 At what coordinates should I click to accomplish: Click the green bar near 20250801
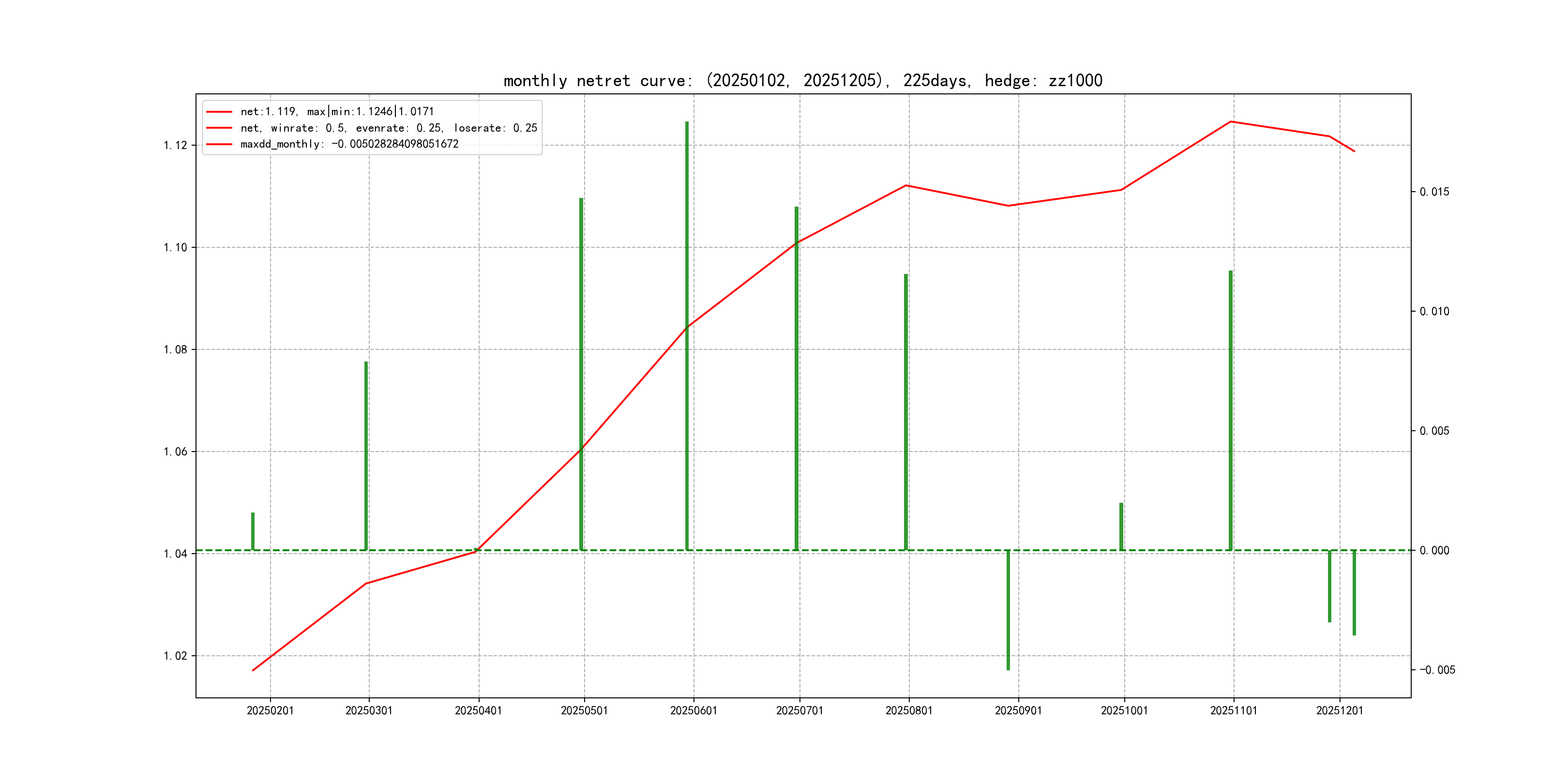click(x=906, y=412)
